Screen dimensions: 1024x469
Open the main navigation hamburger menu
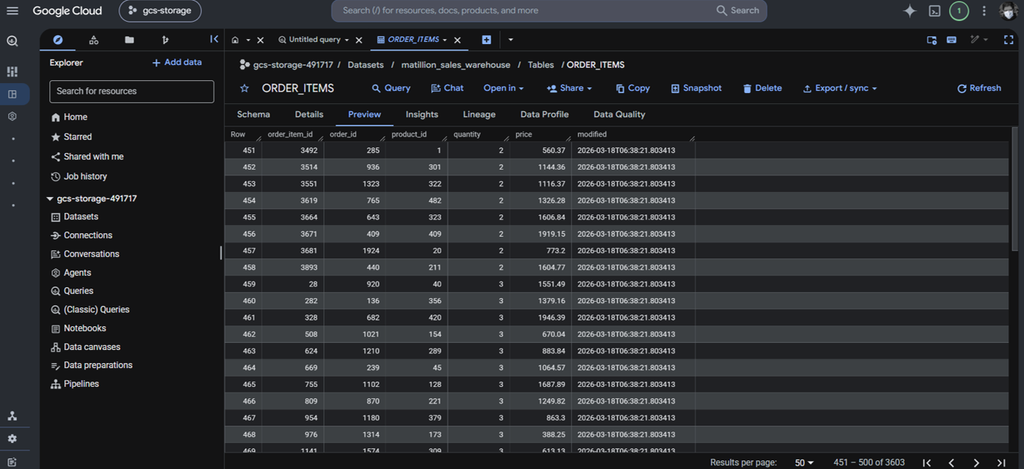pyautogui.click(x=12, y=10)
